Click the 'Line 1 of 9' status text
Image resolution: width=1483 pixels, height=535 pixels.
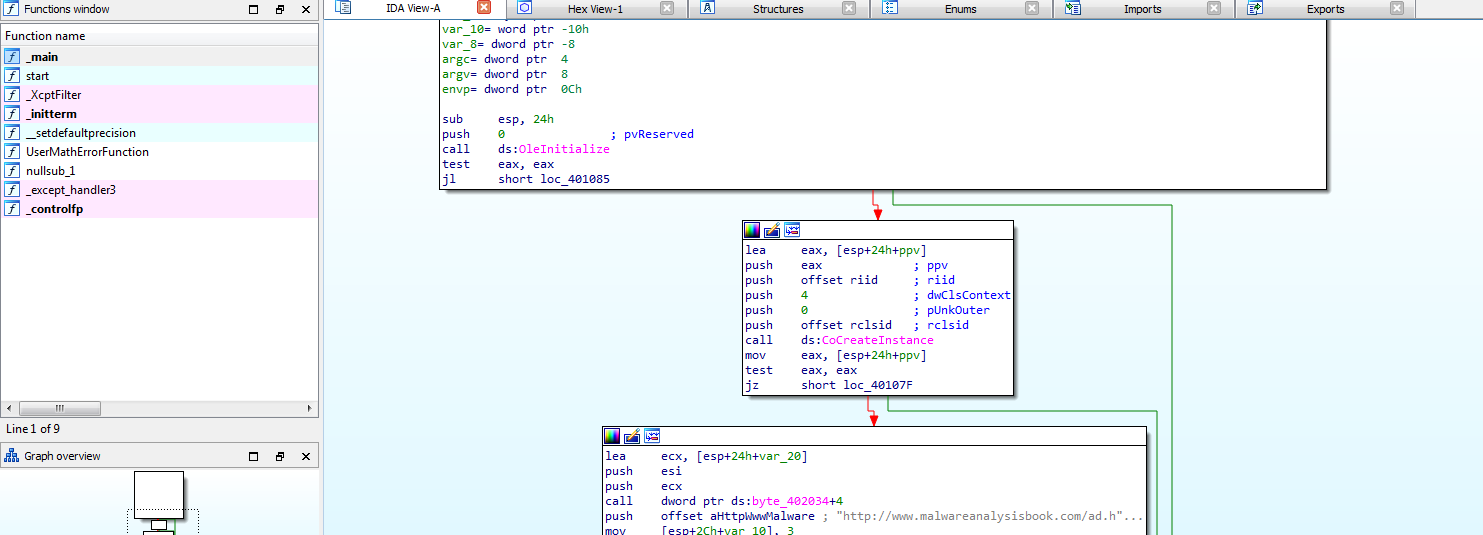point(33,428)
